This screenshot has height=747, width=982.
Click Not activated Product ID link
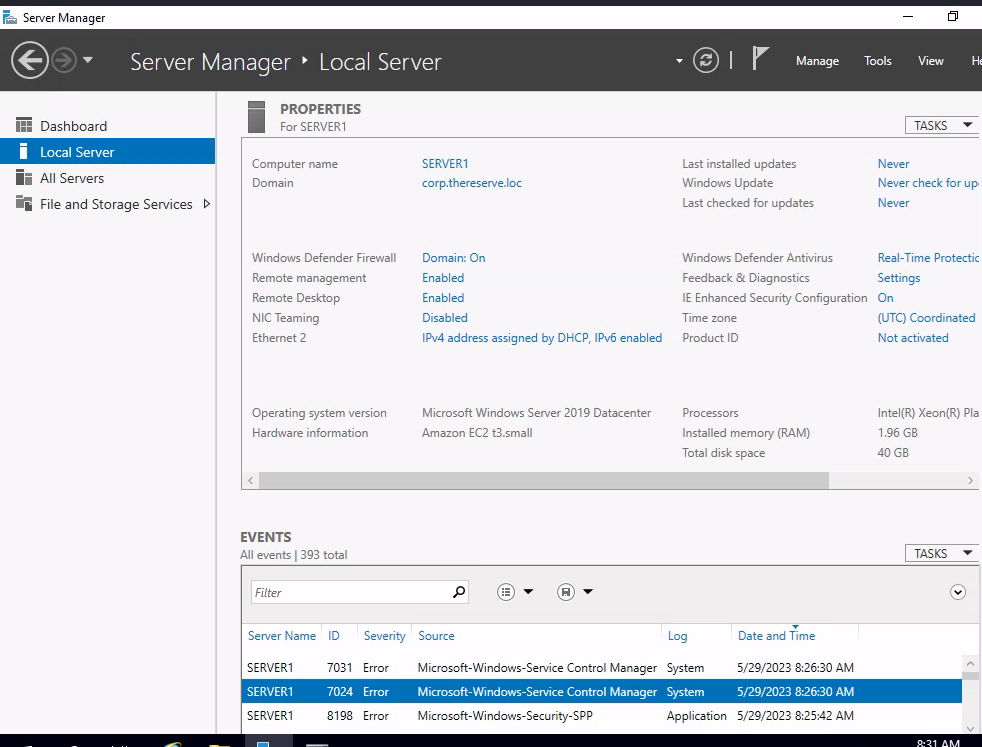913,338
